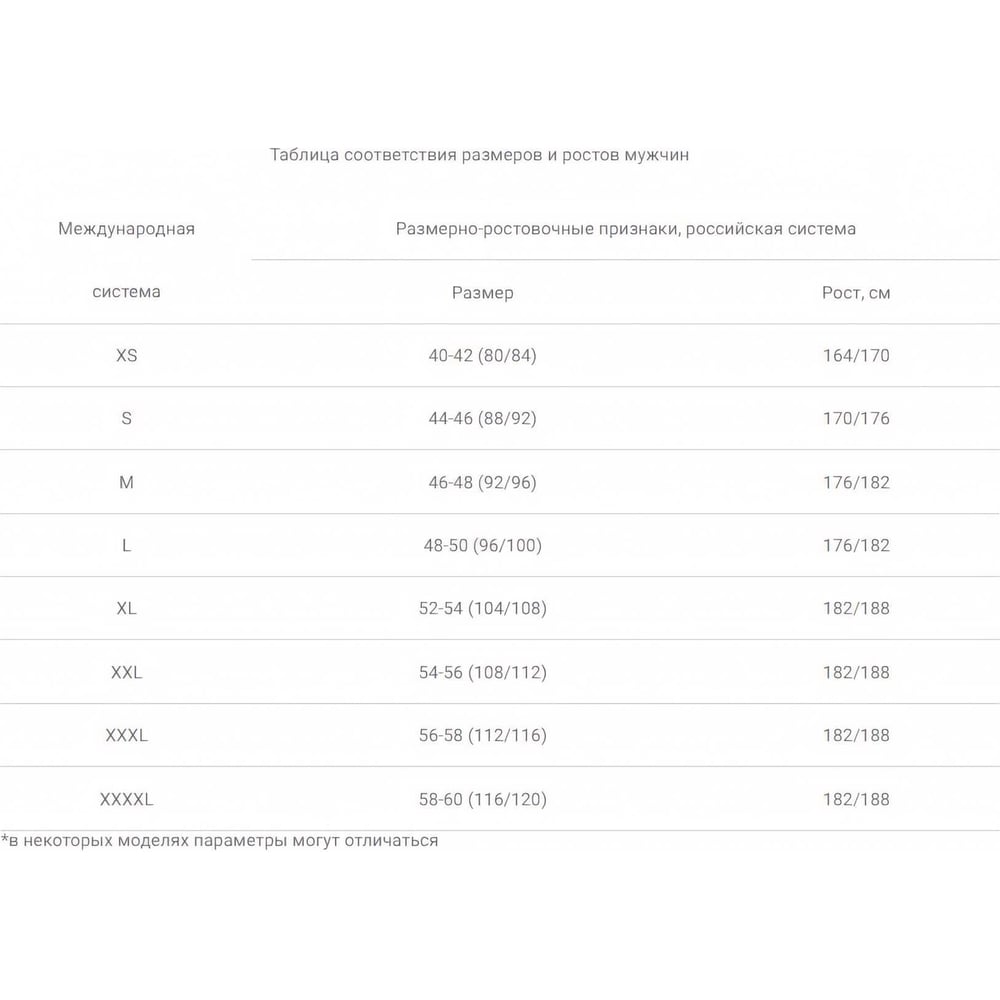Select the S size label

(x=126, y=418)
